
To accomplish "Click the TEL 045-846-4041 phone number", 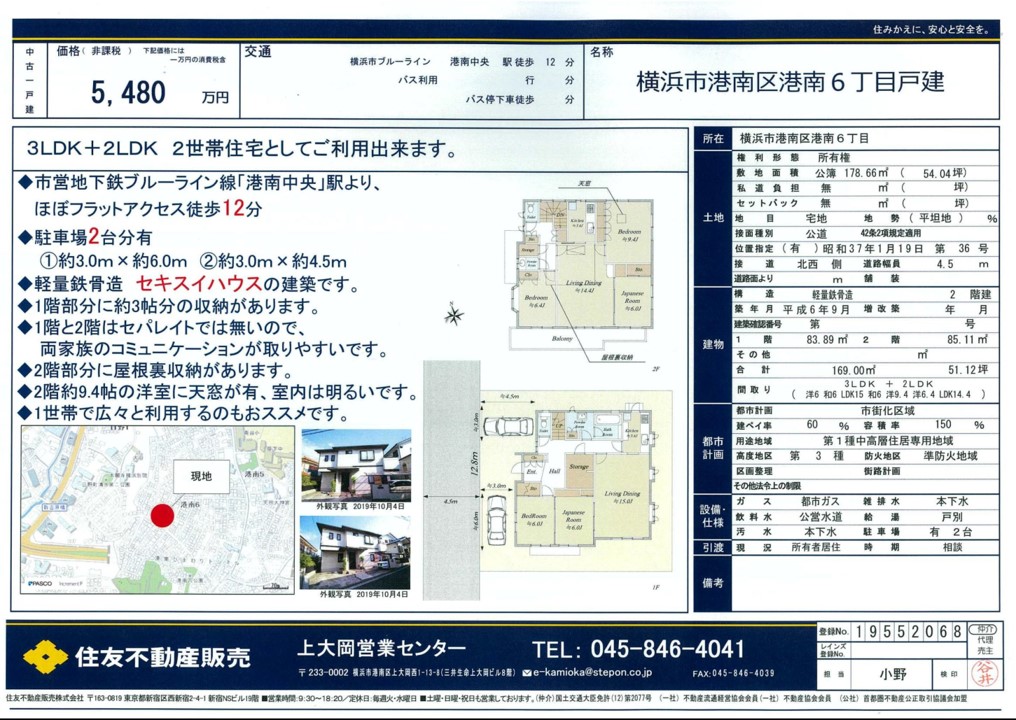I will click(x=639, y=648).
